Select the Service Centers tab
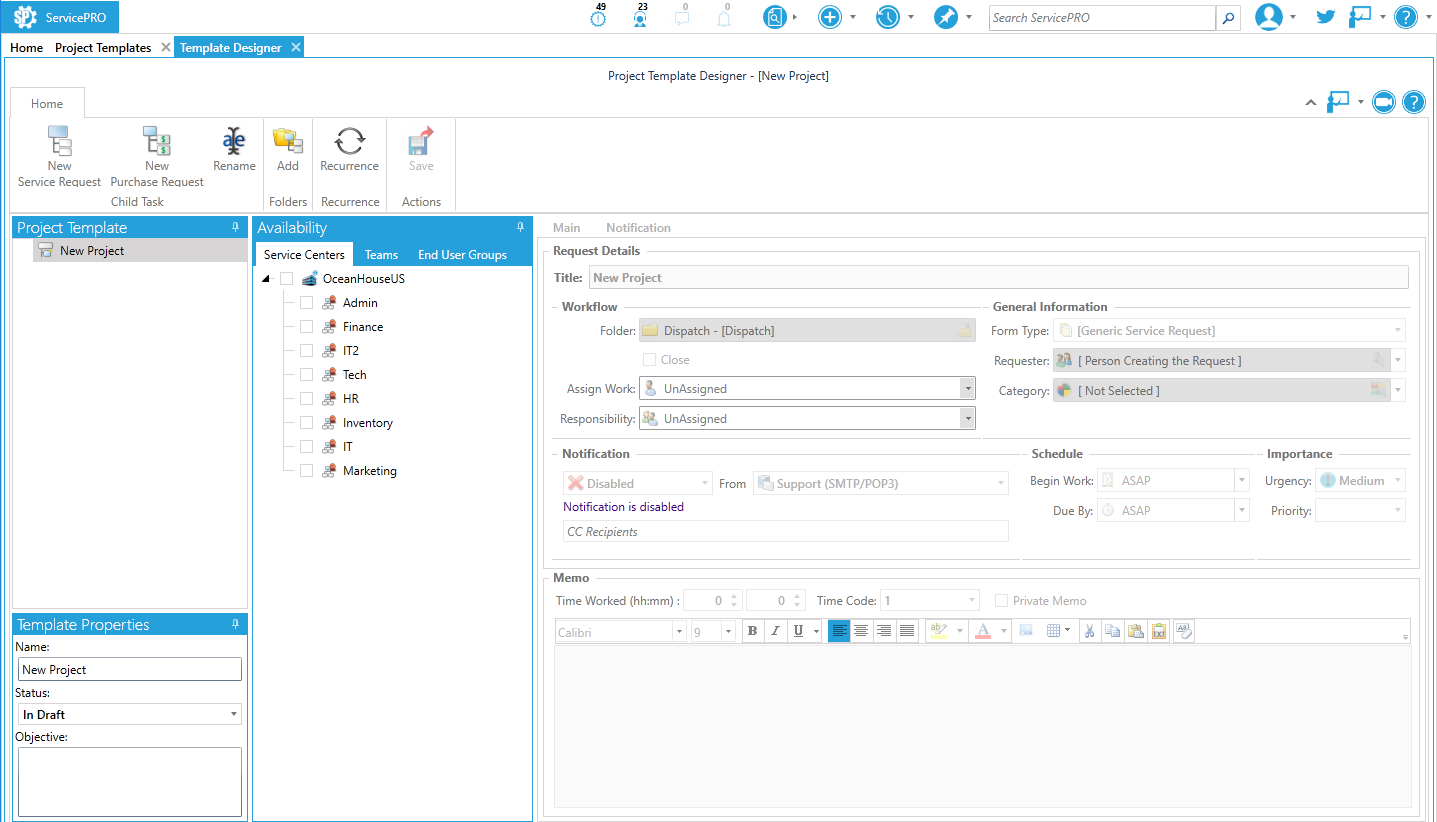 pos(304,255)
